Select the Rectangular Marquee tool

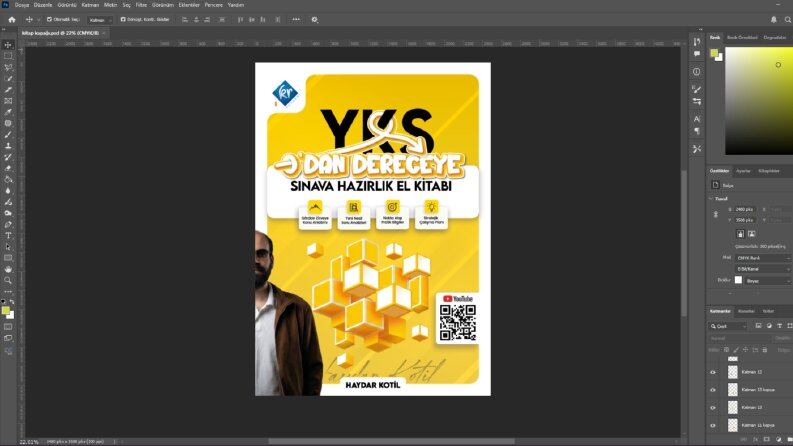coord(8,56)
